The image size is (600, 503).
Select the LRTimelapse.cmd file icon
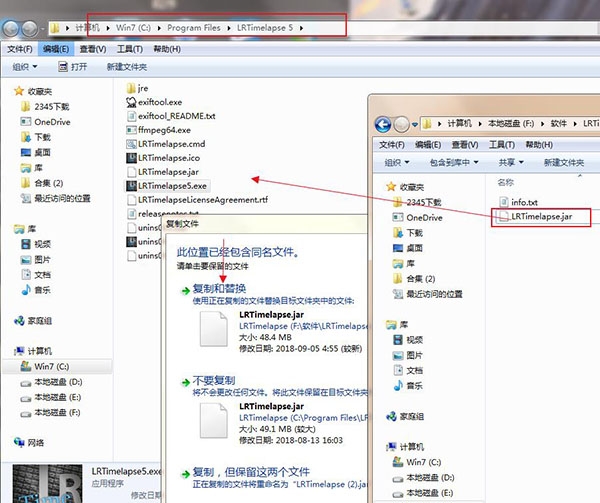[131, 144]
